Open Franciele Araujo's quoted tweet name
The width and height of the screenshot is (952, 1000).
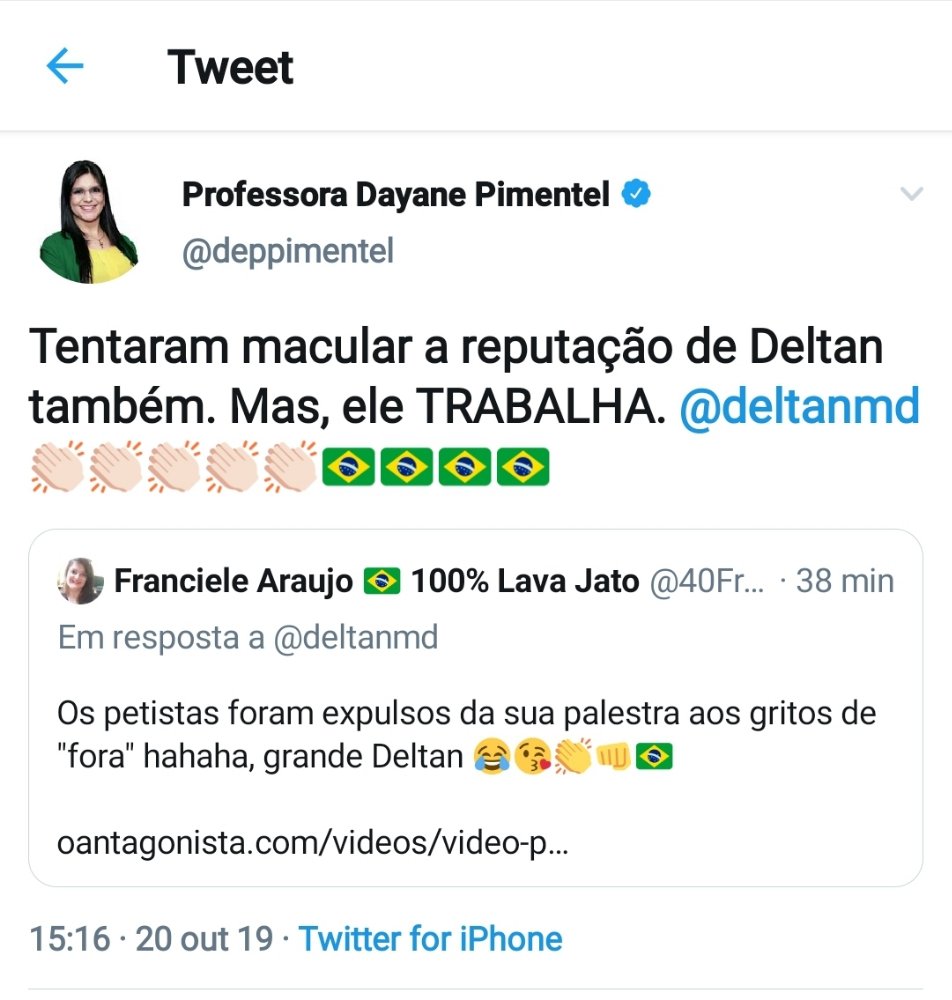(234, 581)
